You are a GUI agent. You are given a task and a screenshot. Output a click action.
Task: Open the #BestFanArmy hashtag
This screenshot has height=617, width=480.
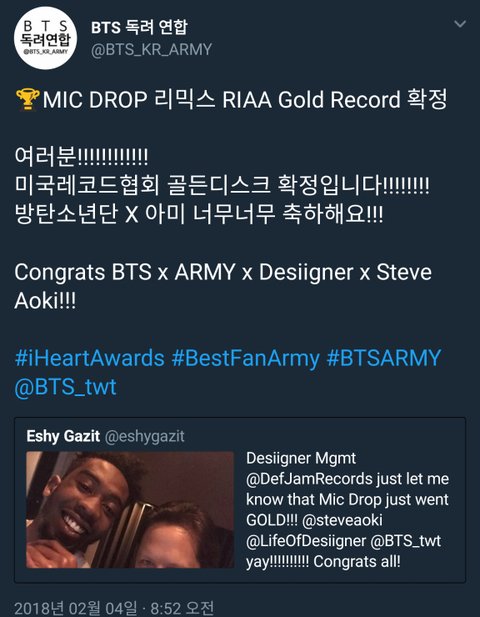coord(246,358)
